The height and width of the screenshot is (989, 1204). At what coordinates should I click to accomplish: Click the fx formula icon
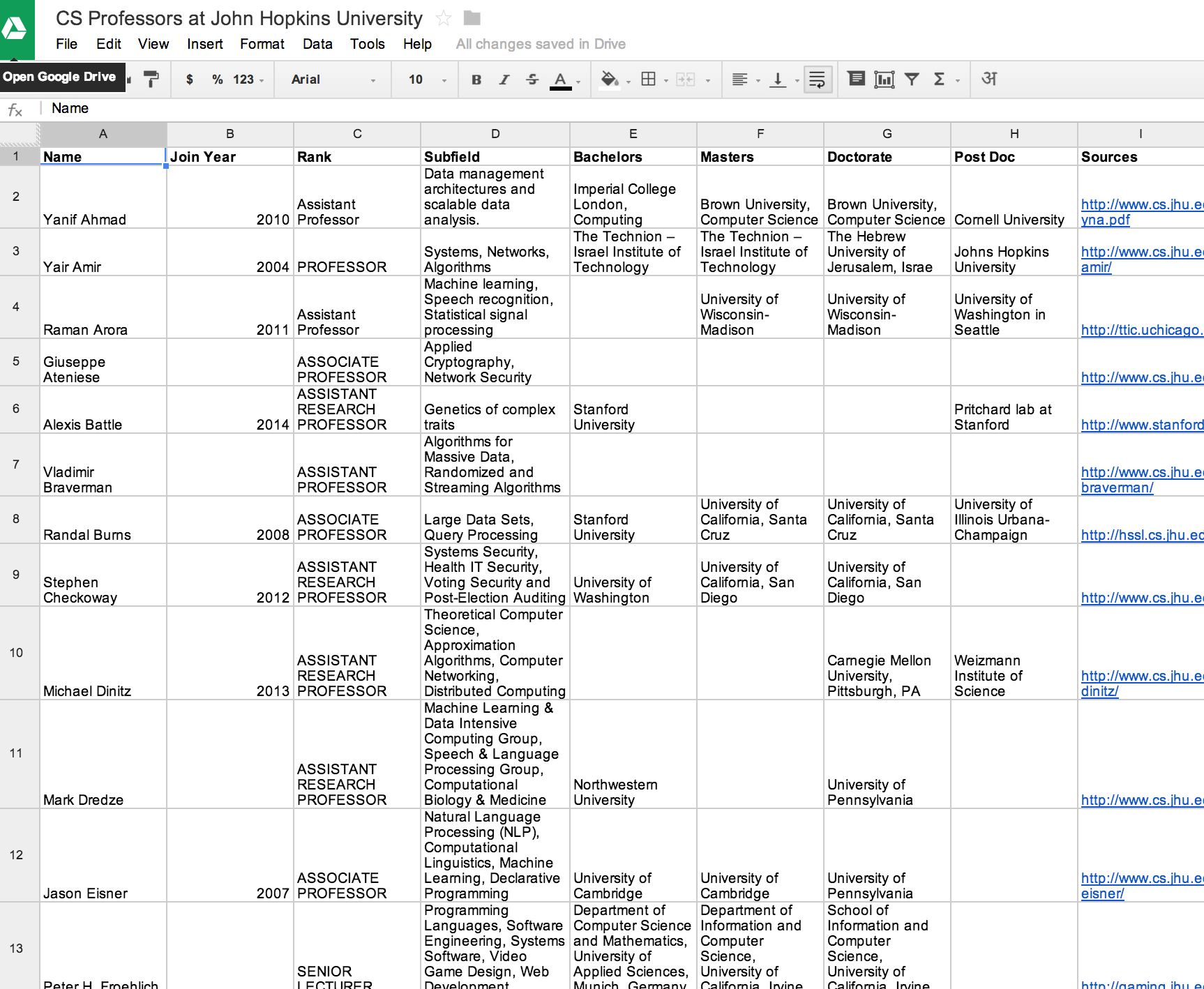click(x=15, y=110)
